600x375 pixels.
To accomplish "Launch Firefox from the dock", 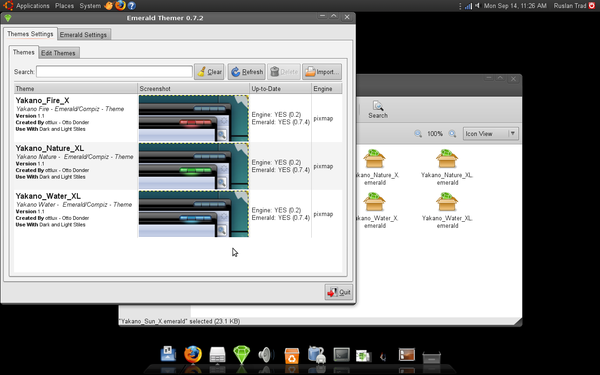I will click(x=192, y=354).
